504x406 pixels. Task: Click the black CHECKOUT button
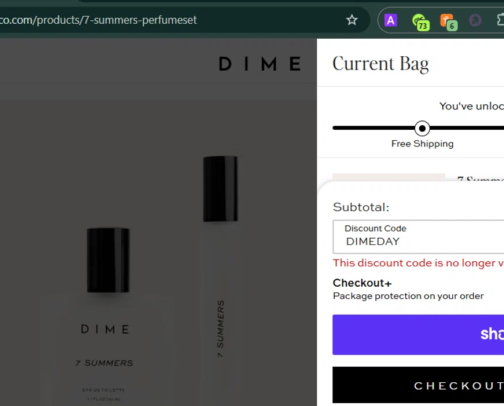click(x=418, y=385)
